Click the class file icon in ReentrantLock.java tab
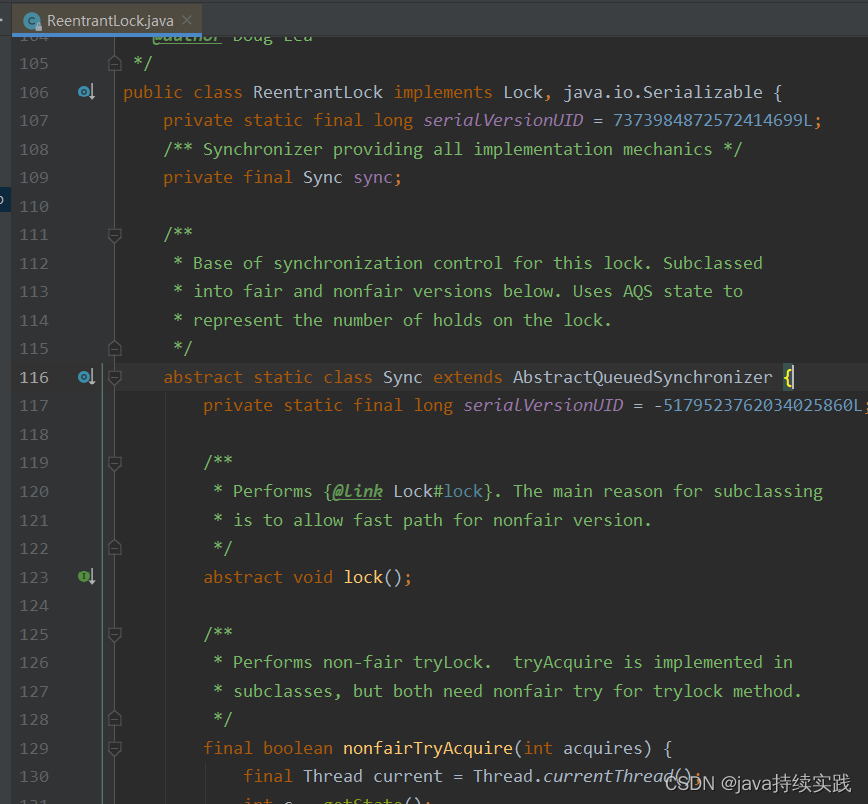The height and width of the screenshot is (804, 868). [32, 21]
